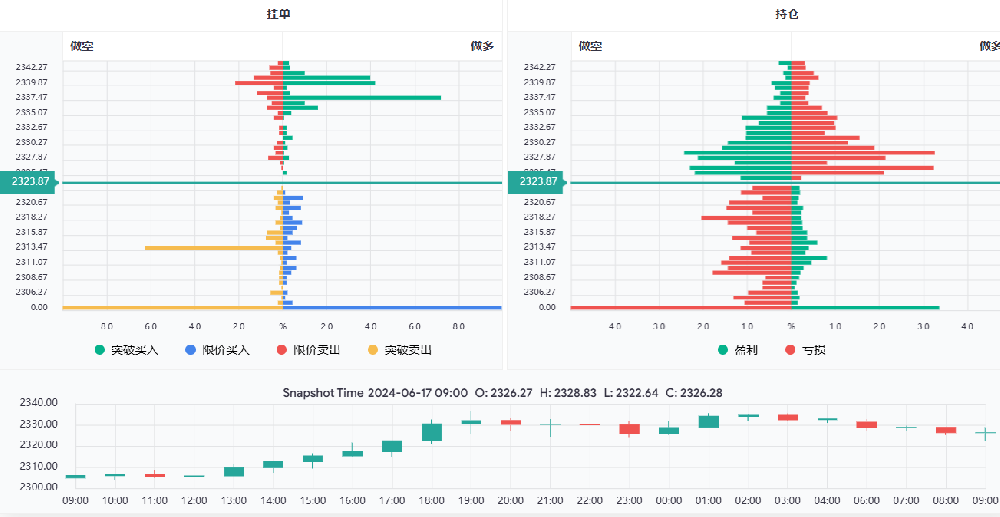Click 做空 label in 挂单 panel
1000x517 pixels.
pyautogui.click(x=82, y=46)
